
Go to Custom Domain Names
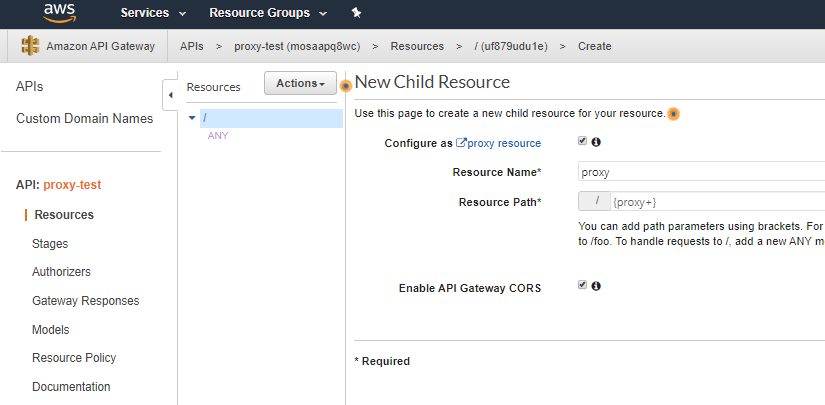coord(84,119)
